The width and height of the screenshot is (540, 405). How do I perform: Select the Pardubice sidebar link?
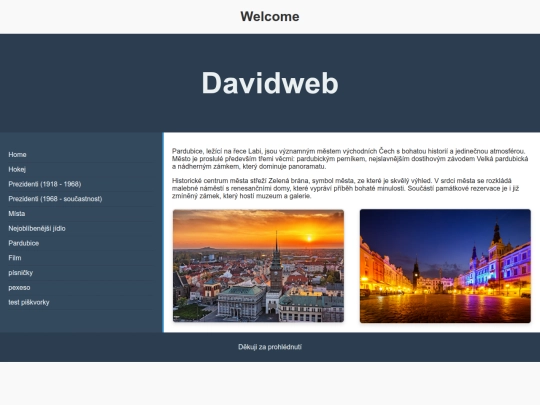coord(23,243)
